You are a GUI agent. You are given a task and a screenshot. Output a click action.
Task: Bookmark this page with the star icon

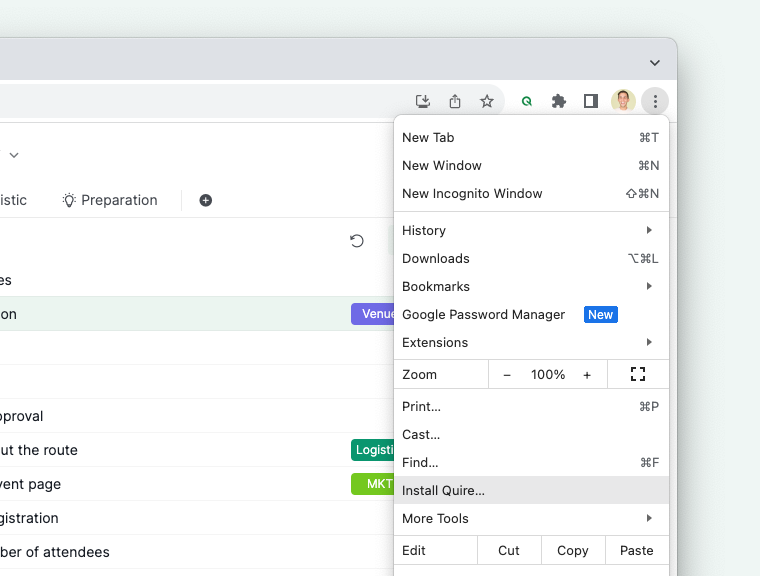click(487, 101)
